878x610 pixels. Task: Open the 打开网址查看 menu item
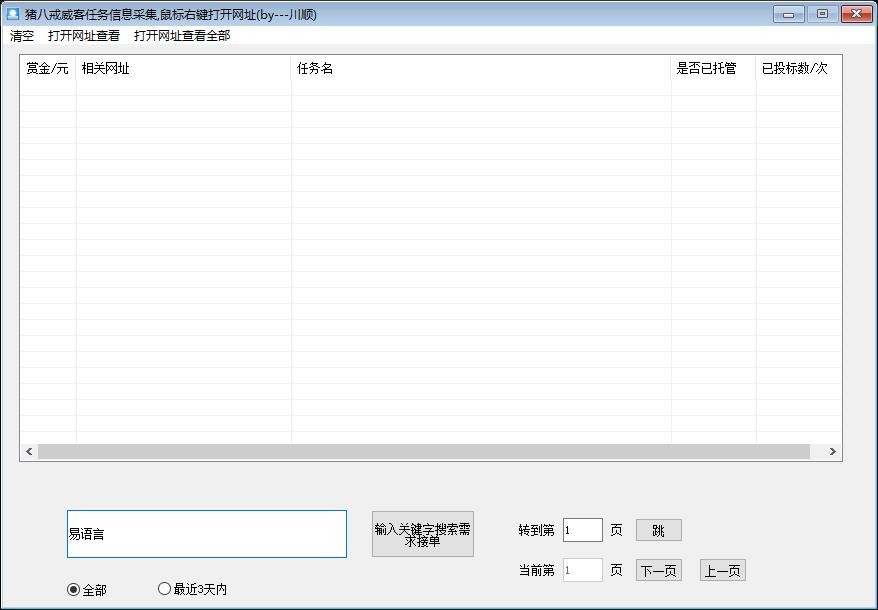point(84,36)
